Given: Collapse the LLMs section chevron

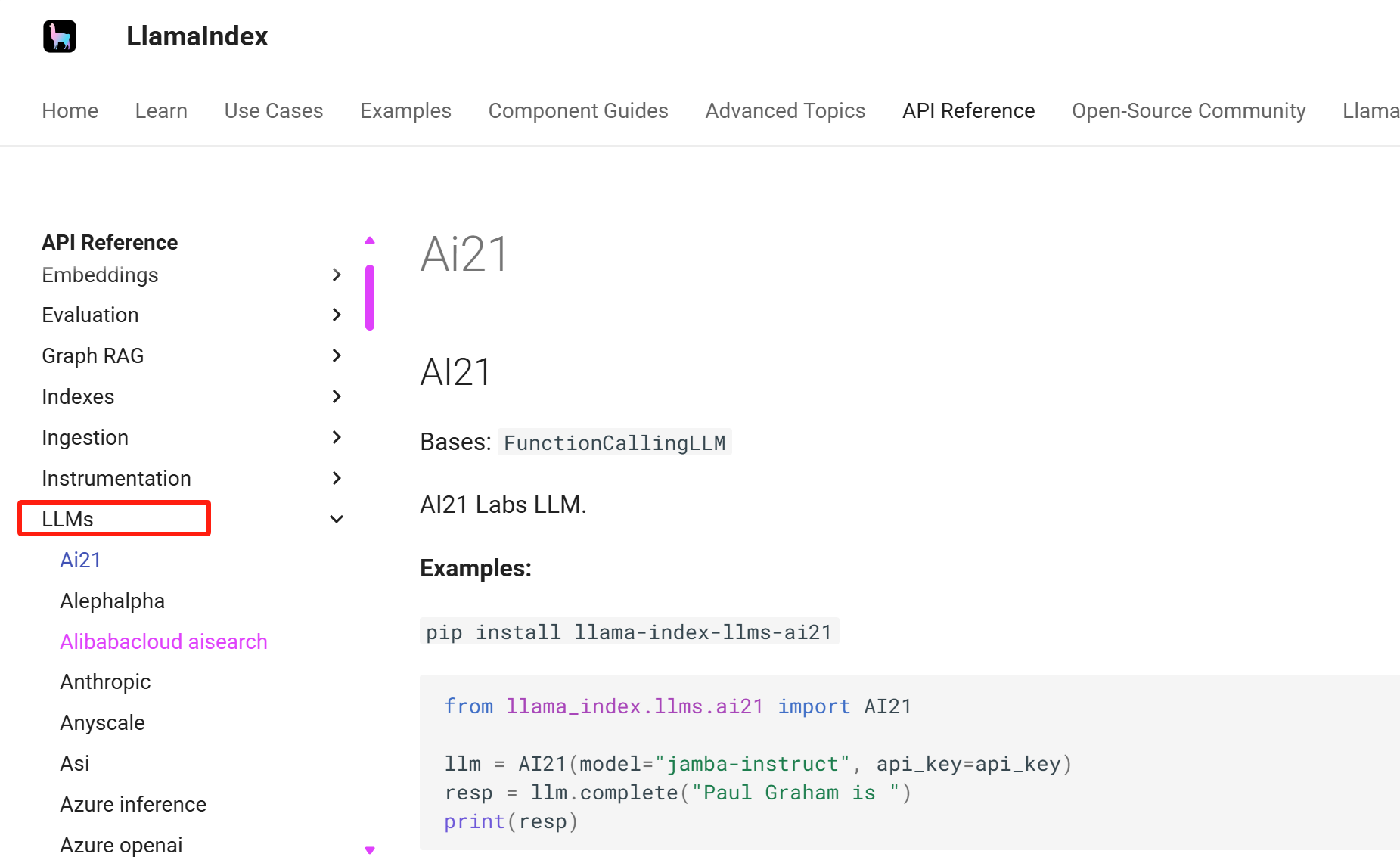Looking at the screenshot, I should [x=337, y=519].
